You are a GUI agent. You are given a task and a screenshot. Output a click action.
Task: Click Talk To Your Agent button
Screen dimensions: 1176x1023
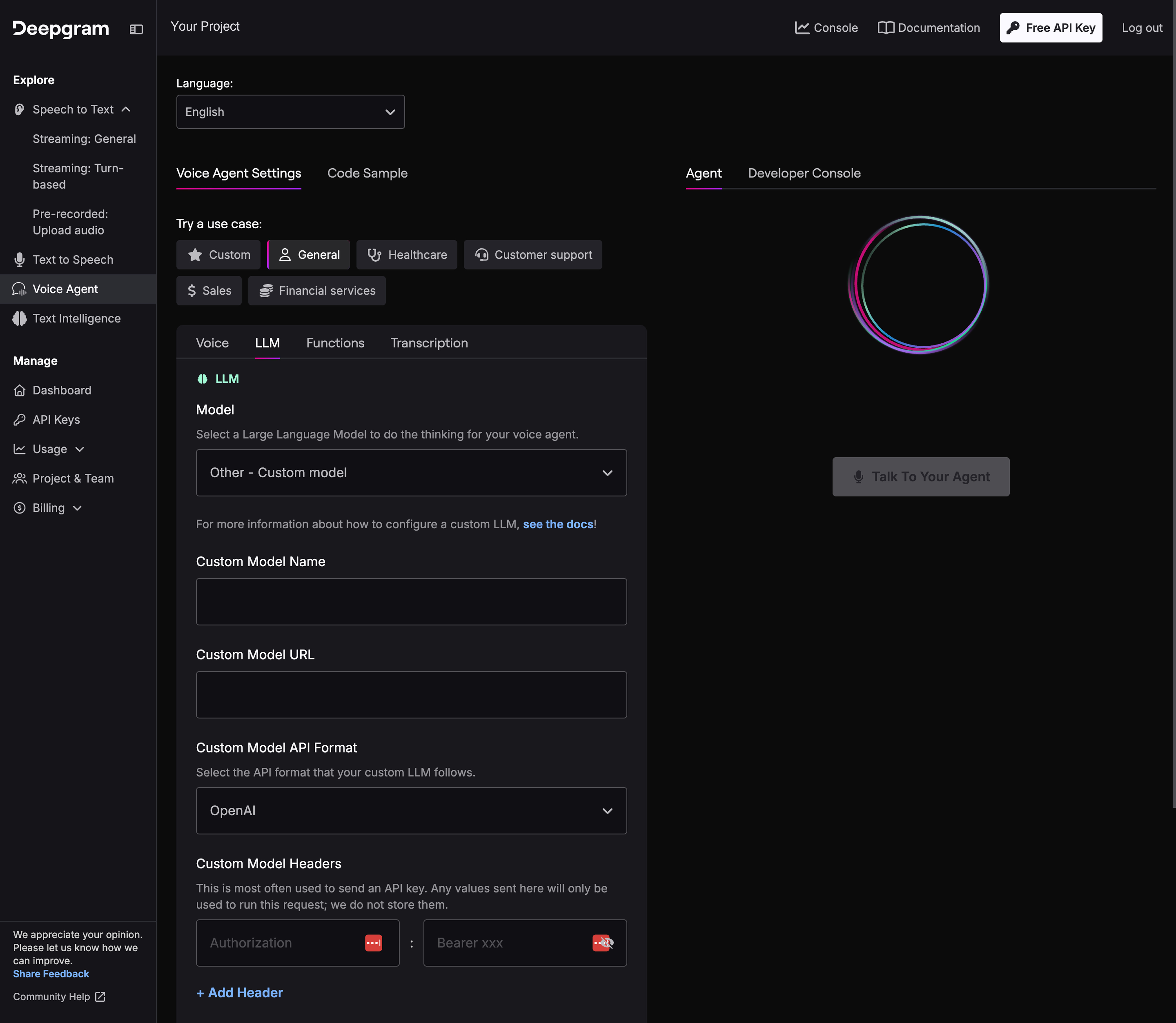(921, 477)
